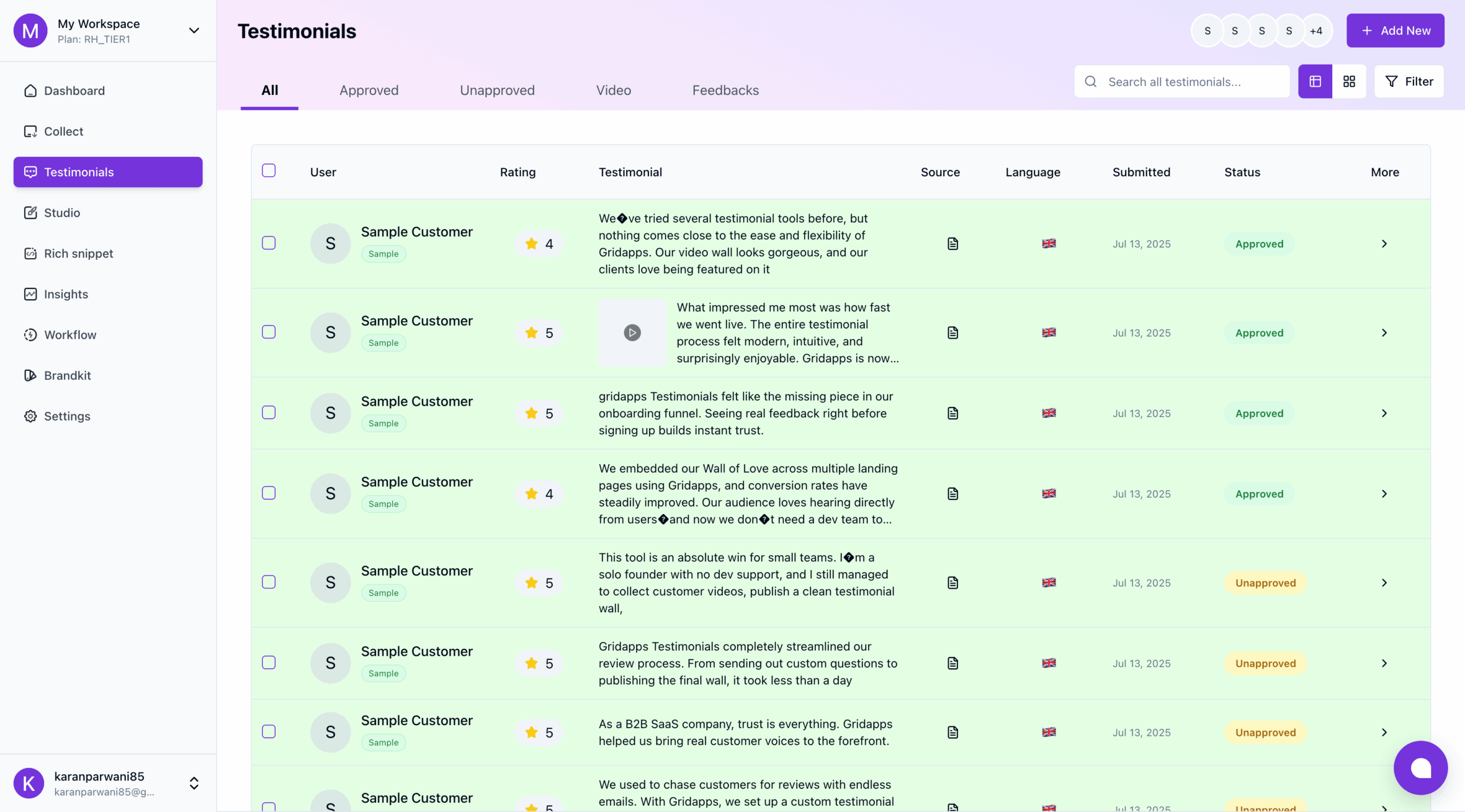Screen dimensions: 1465x812
Task: Check the row 'gridapps Testimonials felt like the missing piece'
Action: tap(268, 413)
